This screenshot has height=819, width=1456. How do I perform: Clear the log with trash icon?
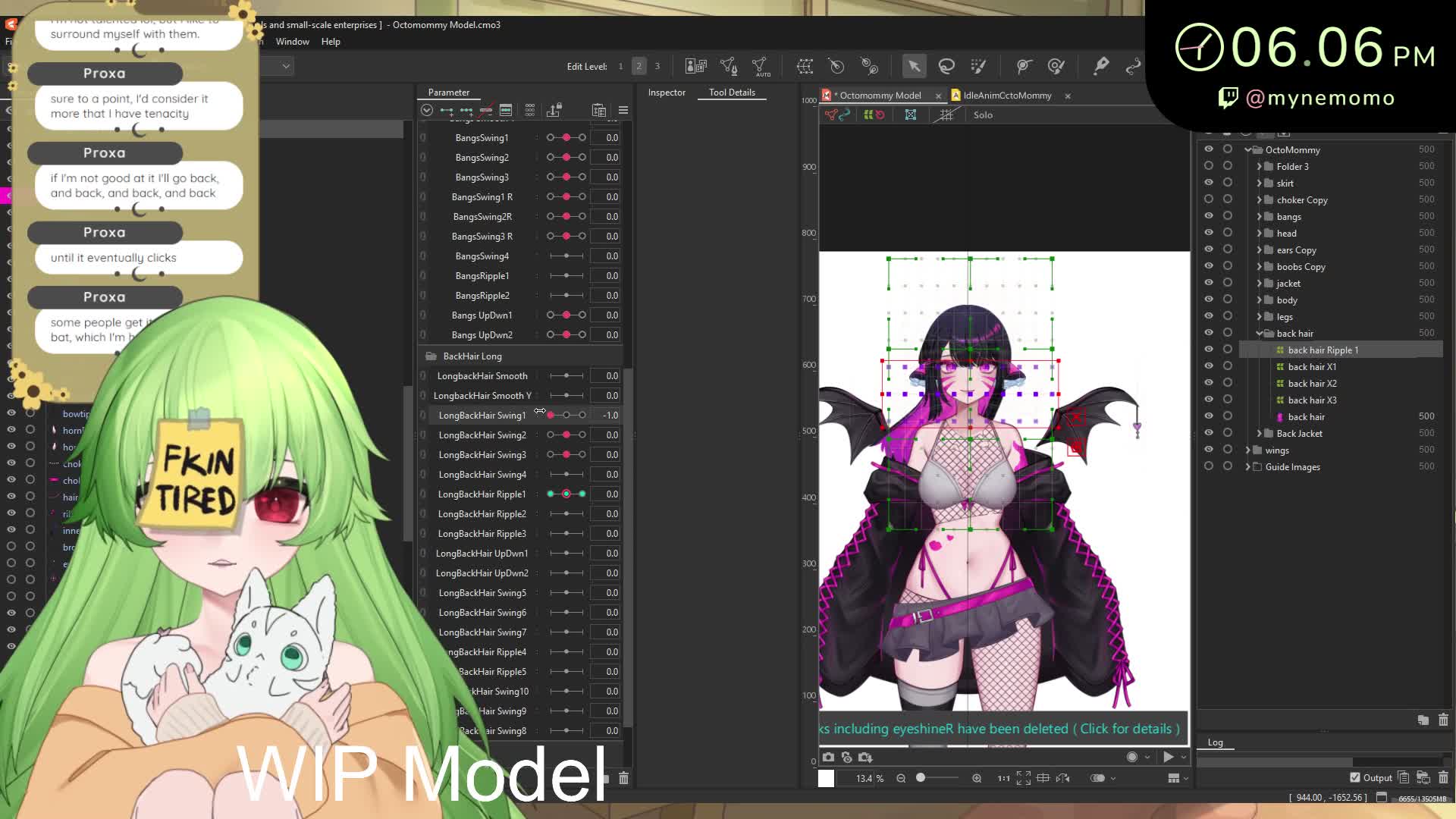pyautogui.click(x=1443, y=777)
